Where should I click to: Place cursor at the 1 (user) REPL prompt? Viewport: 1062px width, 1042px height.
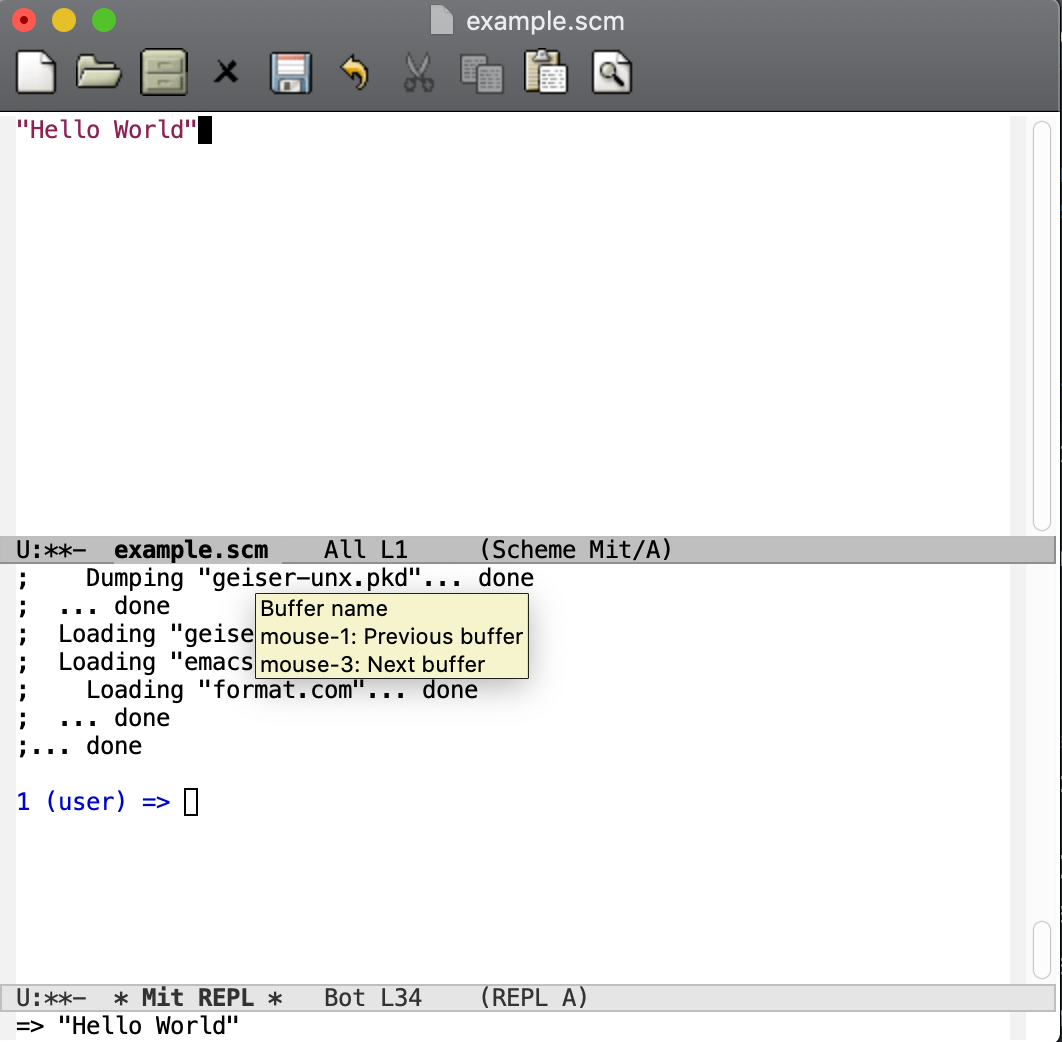pyautogui.click(x=190, y=801)
